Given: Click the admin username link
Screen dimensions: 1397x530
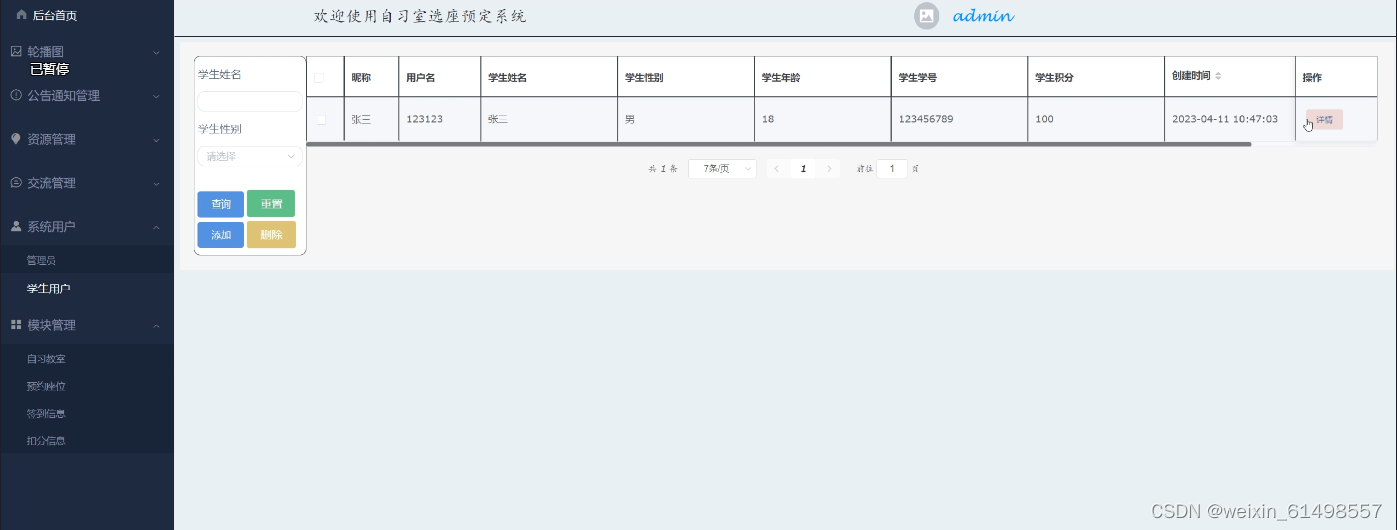Looking at the screenshot, I should pos(983,16).
